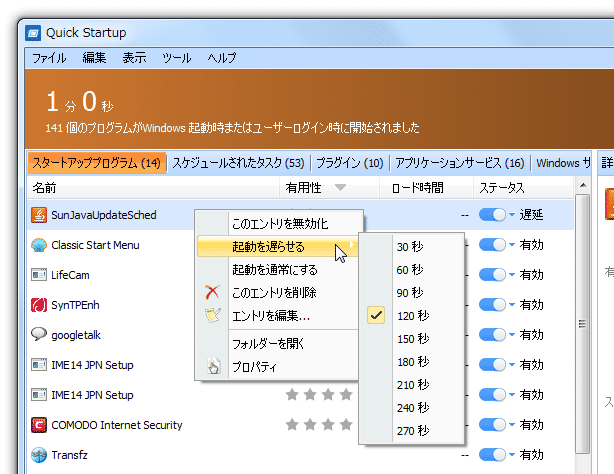Switch to アプリケーションサービス (16) tab
Viewport: 614px width, 474px height.
pyautogui.click(x=460, y=163)
